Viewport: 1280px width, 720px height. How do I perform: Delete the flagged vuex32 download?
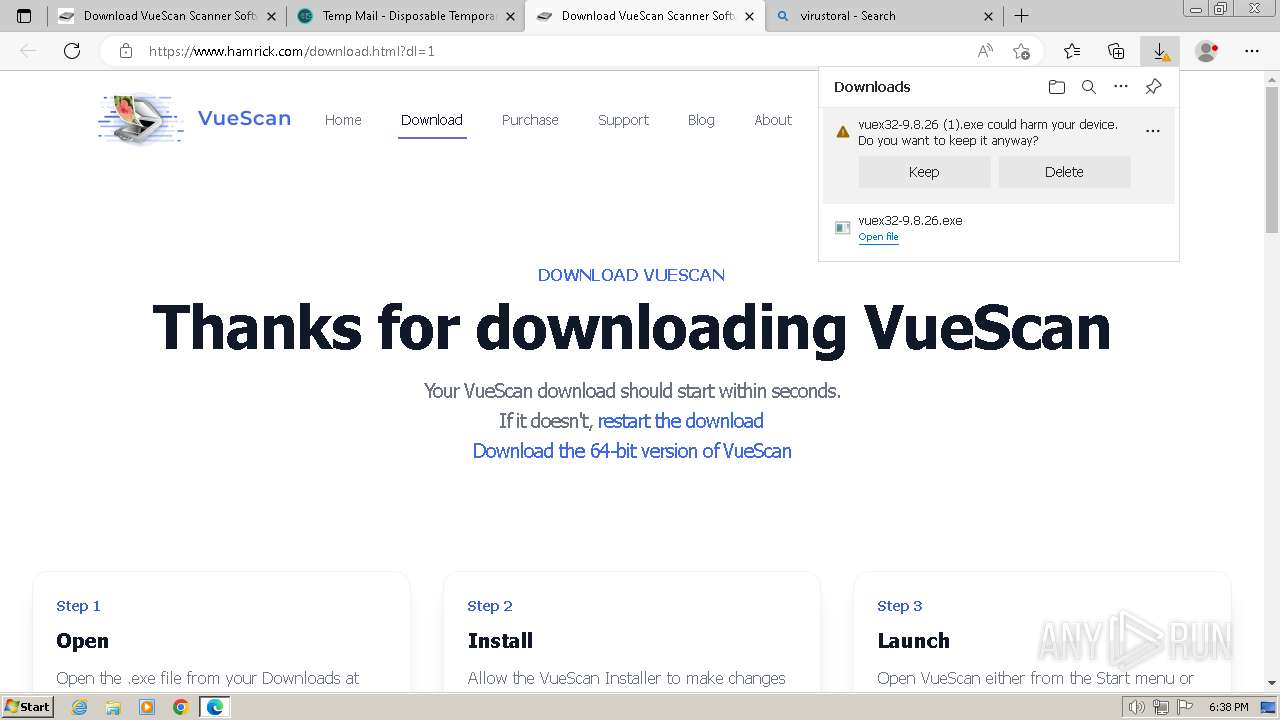tap(1064, 172)
